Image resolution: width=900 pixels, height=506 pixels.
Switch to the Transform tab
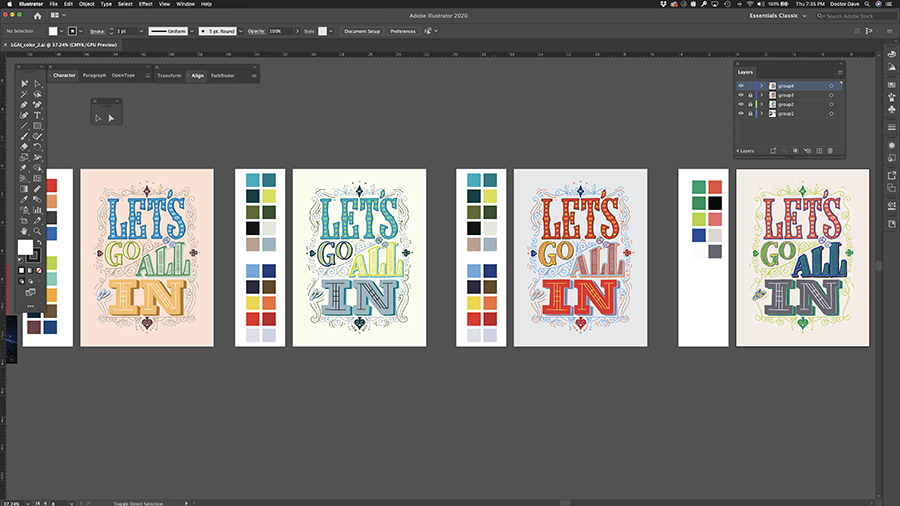(x=169, y=76)
